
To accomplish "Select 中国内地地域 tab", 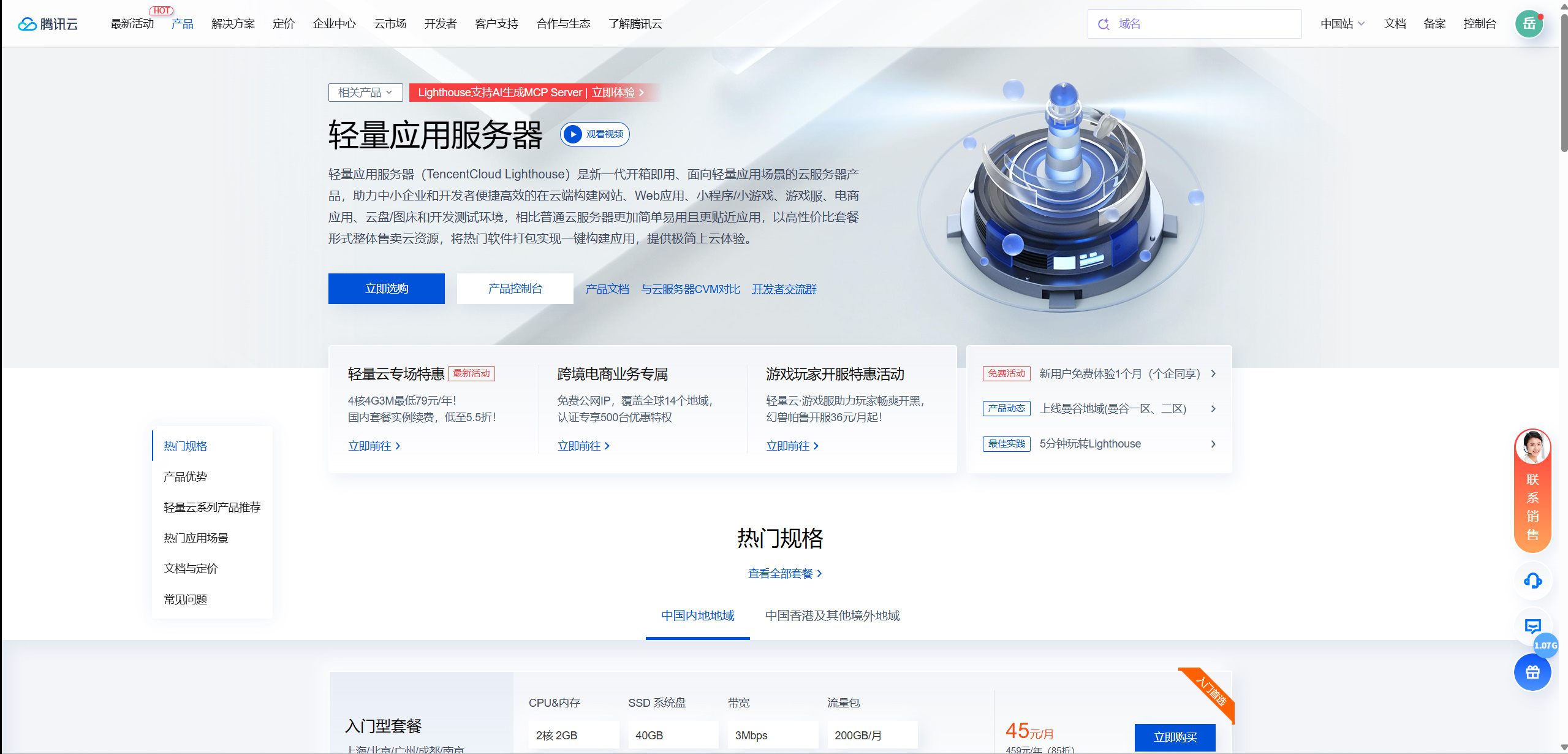I will (x=697, y=615).
